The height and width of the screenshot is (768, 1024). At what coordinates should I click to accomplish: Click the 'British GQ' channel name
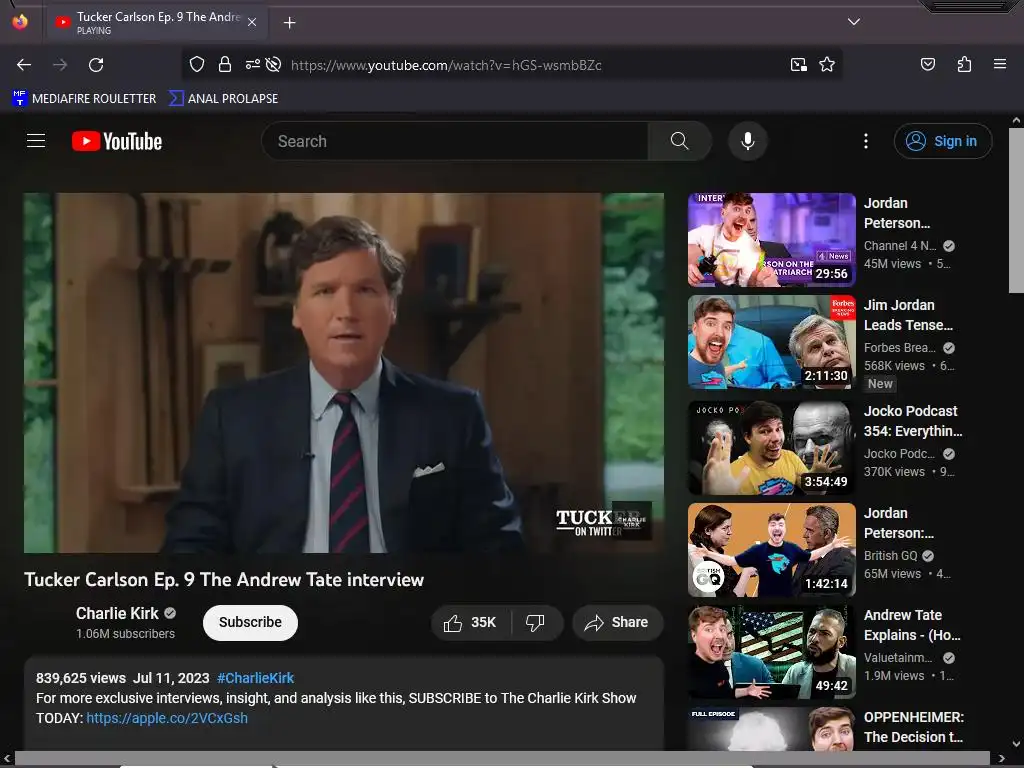[x=891, y=556]
